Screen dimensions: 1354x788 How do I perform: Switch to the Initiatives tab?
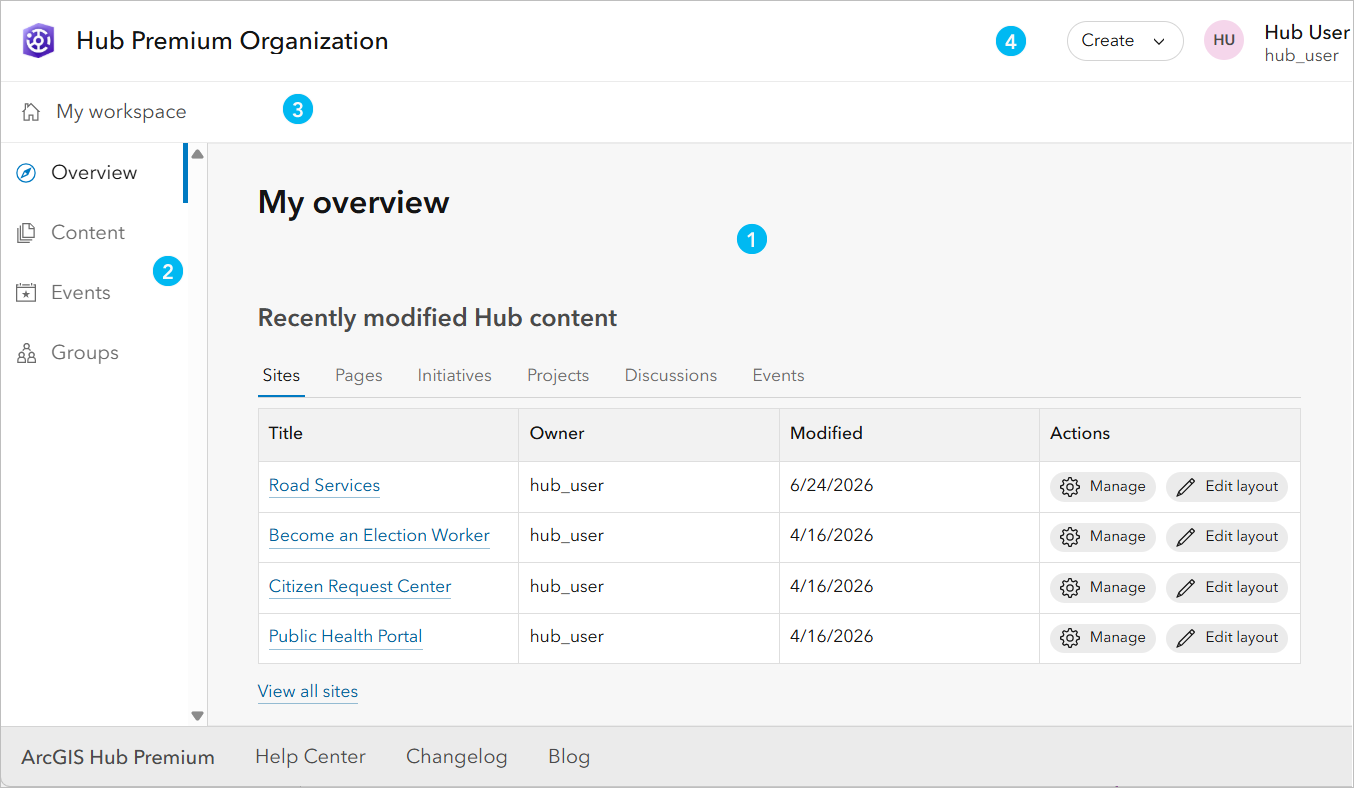click(x=455, y=376)
